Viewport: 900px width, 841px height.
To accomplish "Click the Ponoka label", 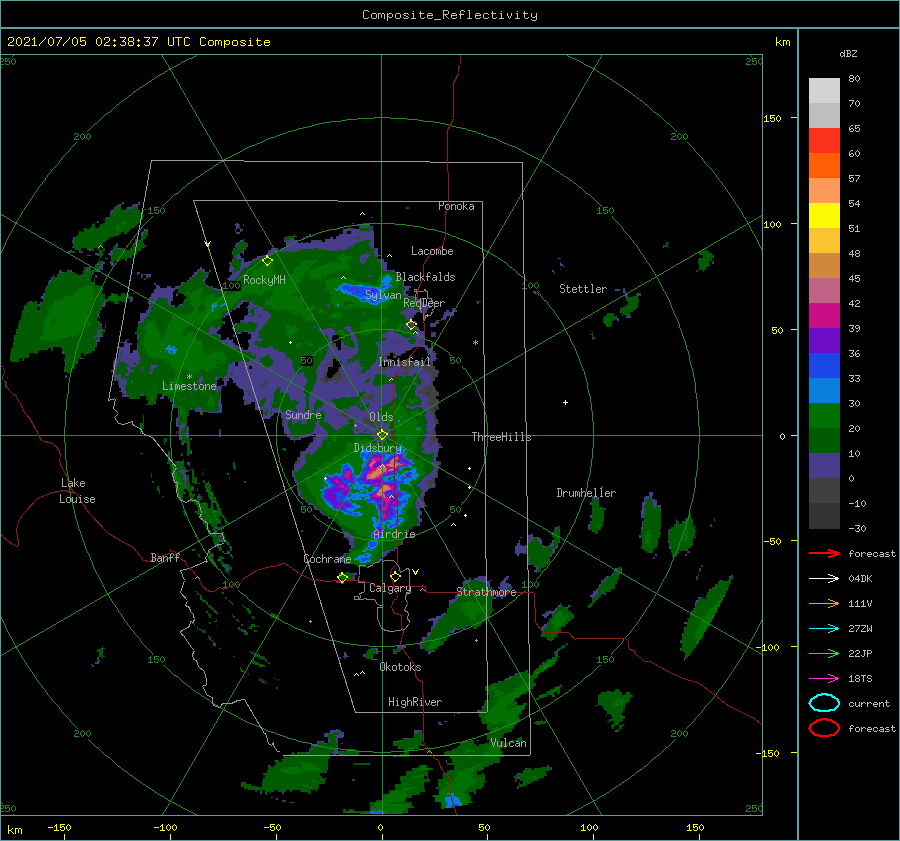I will (x=456, y=206).
